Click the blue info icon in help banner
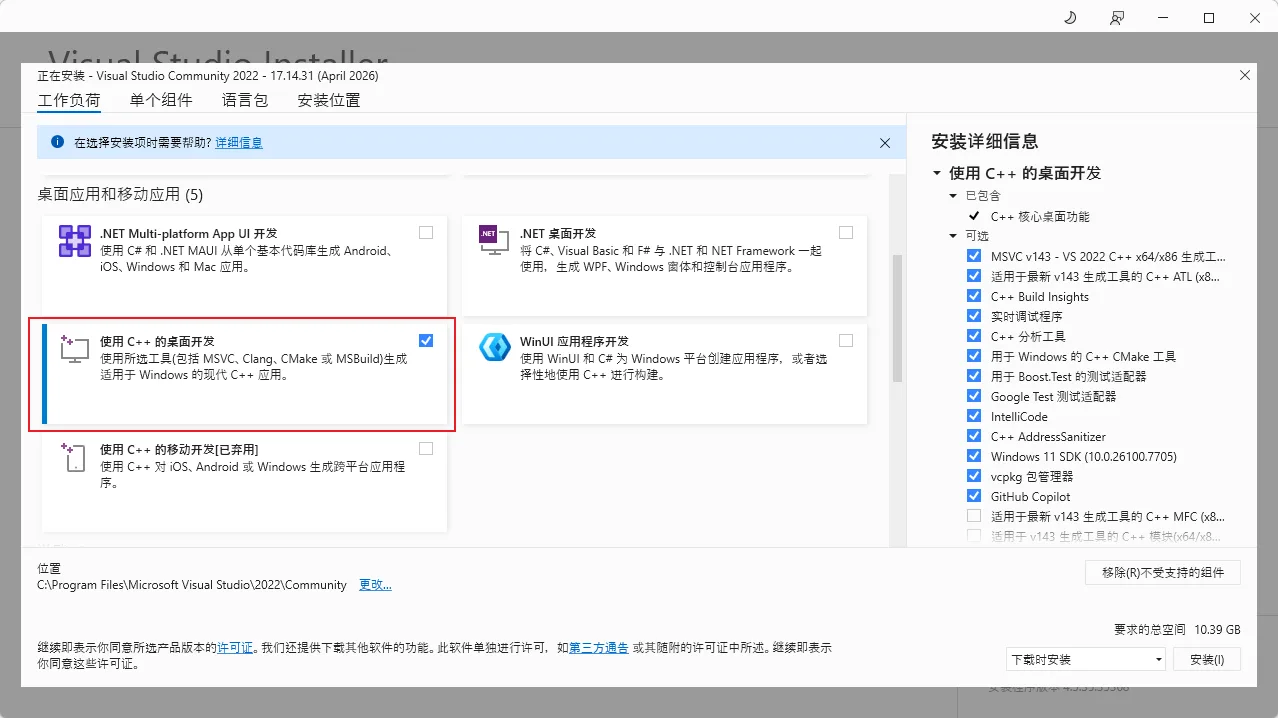The width and height of the screenshot is (1278, 718). [x=57, y=143]
